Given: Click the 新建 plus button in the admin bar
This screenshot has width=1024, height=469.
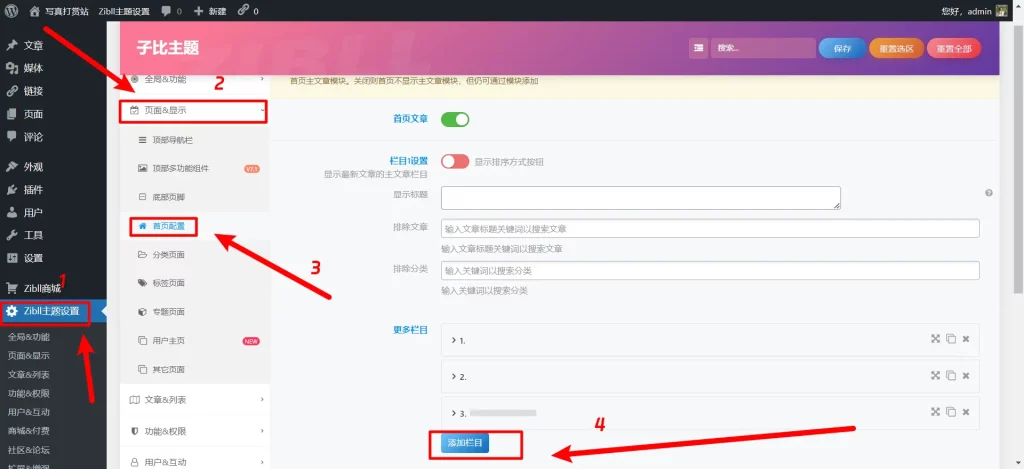Looking at the screenshot, I should tap(210, 11).
